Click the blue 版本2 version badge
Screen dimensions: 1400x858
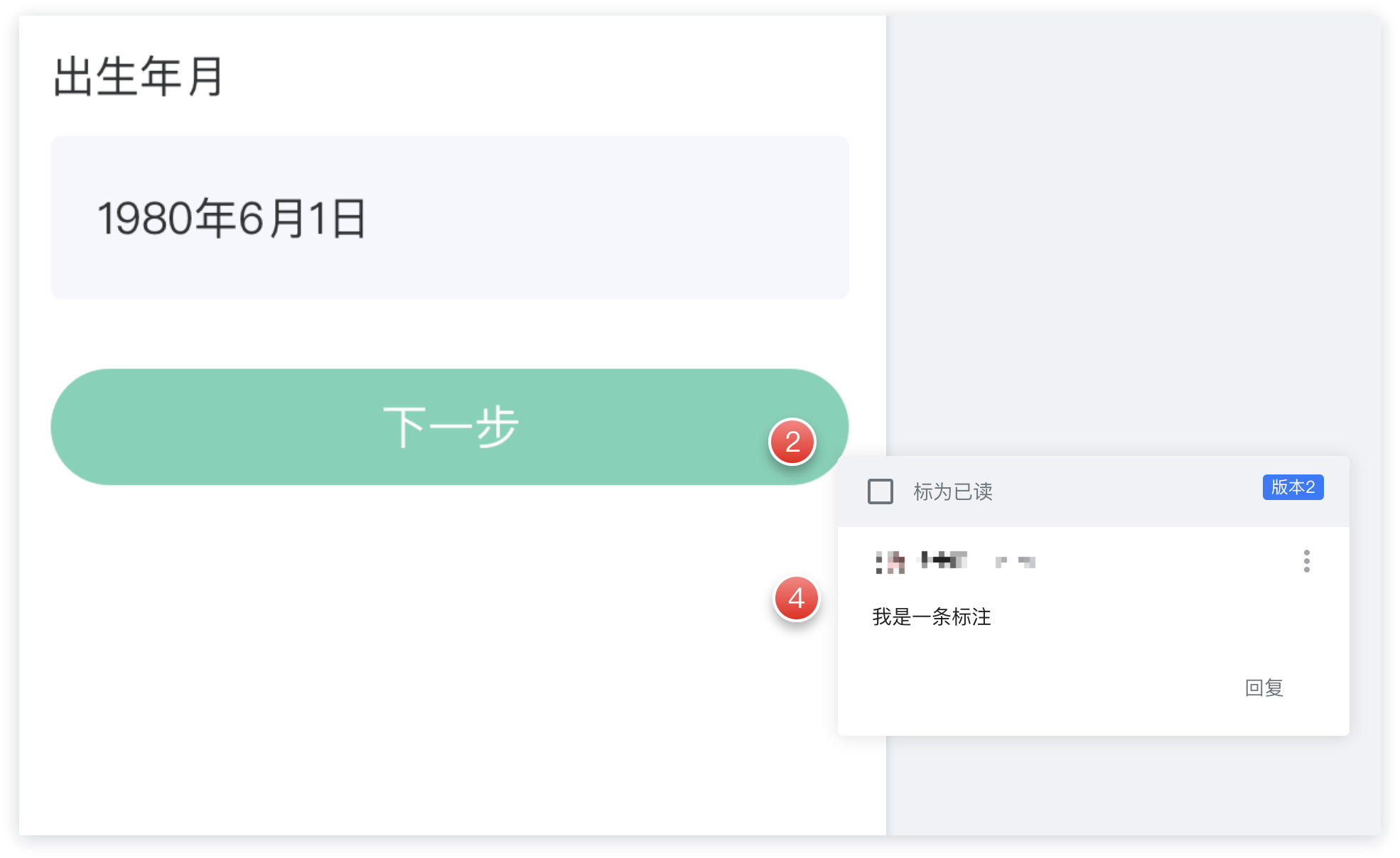coord(1293,487)
